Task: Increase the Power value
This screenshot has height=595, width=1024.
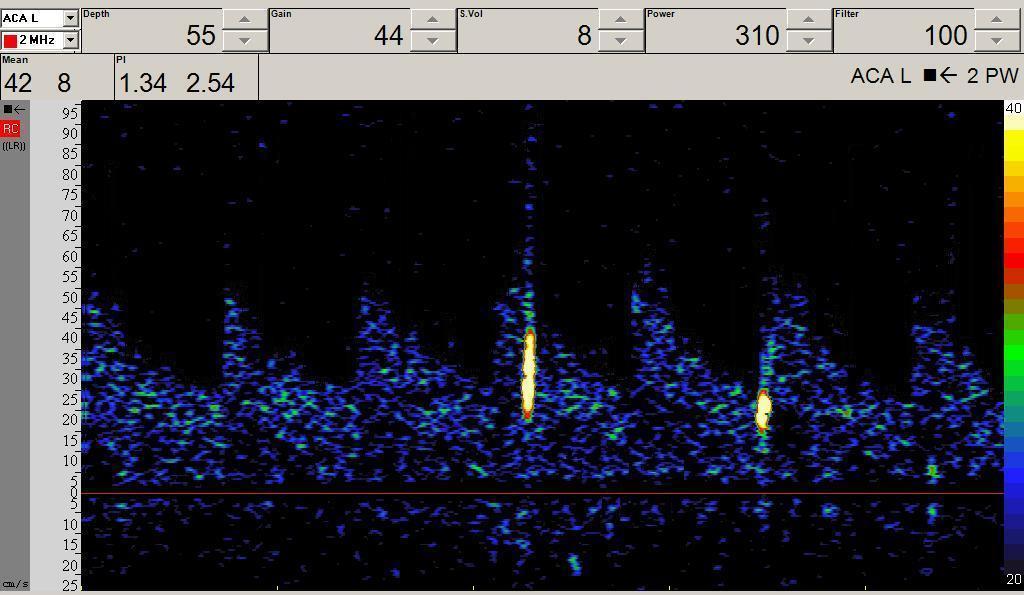Action: pos(808,20)
